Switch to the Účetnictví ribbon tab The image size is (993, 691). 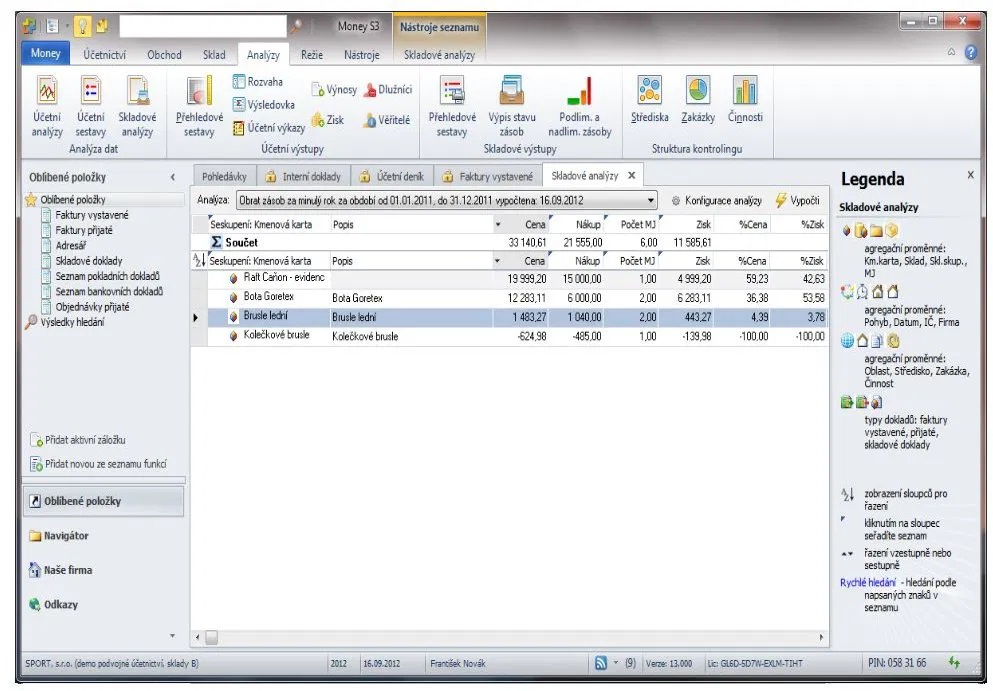pos(104,54)
